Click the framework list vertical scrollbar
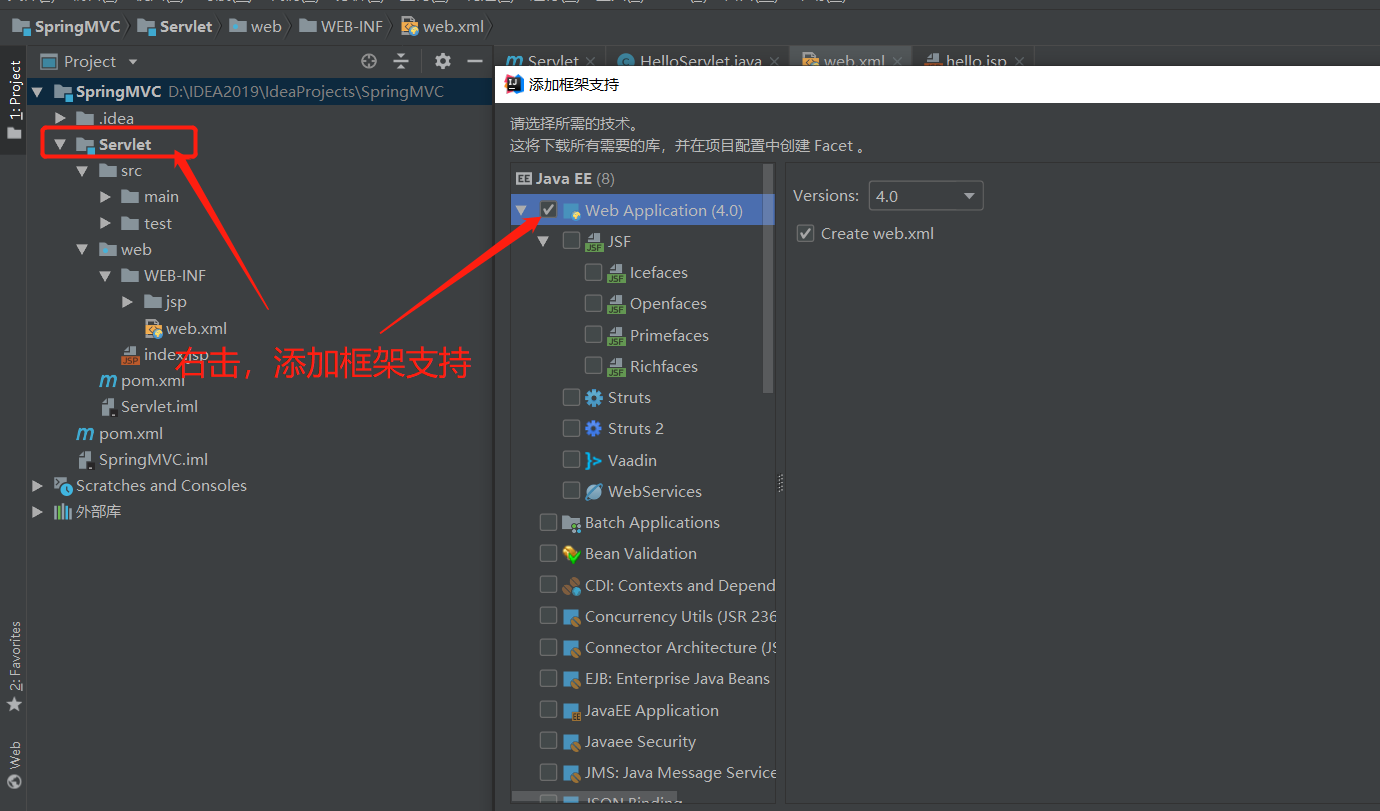The image size is (1380, 811). click(768, 280)
